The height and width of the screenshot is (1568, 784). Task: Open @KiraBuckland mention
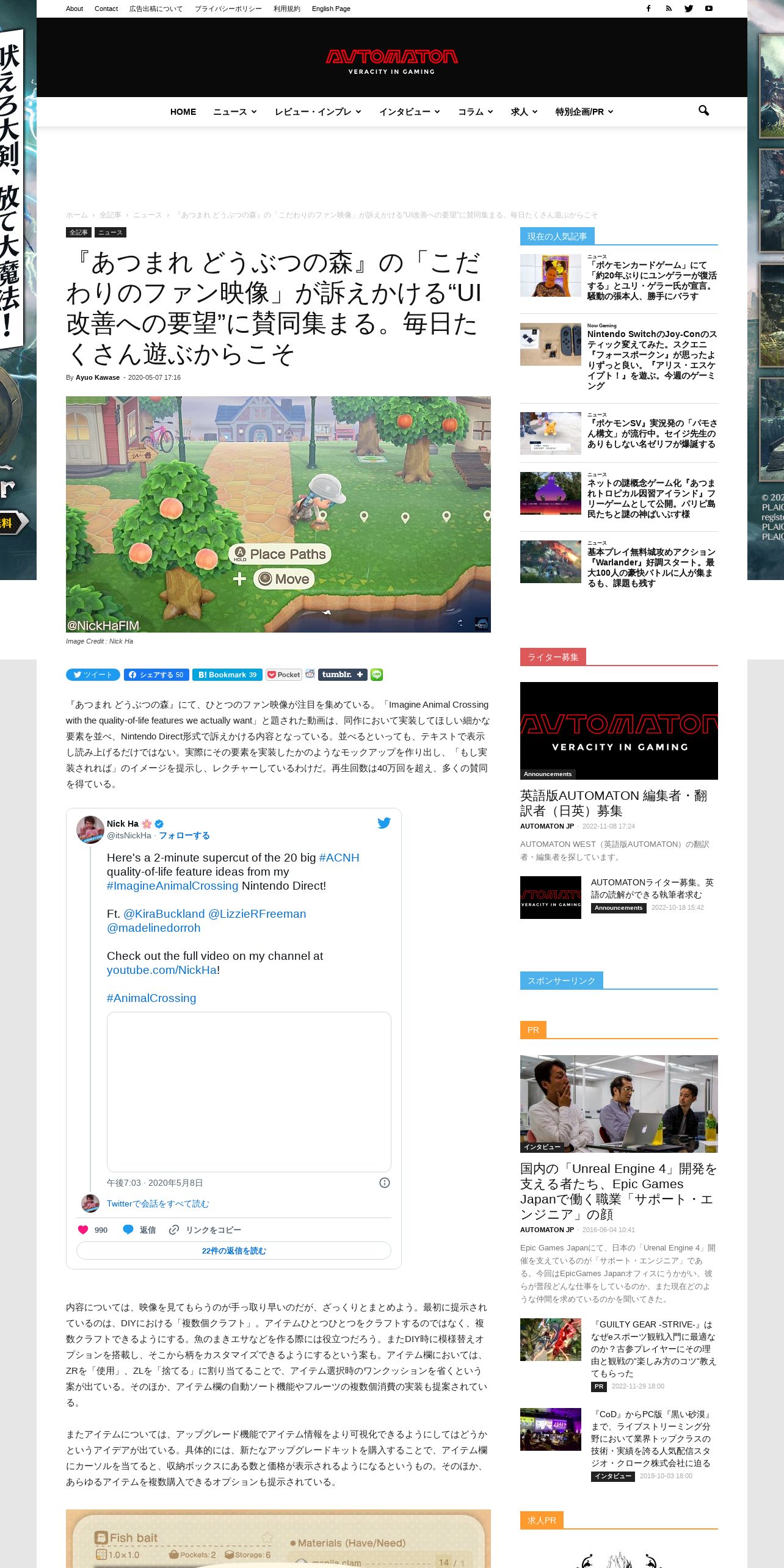[164, 913]
